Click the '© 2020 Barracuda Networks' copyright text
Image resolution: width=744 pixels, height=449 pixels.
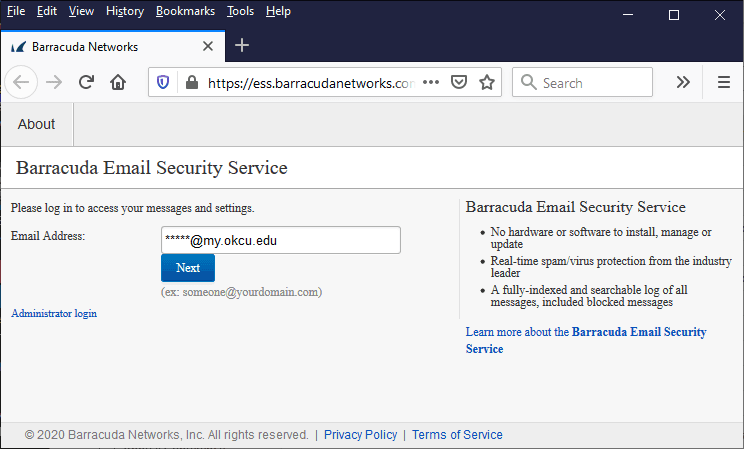coord(167,435)
